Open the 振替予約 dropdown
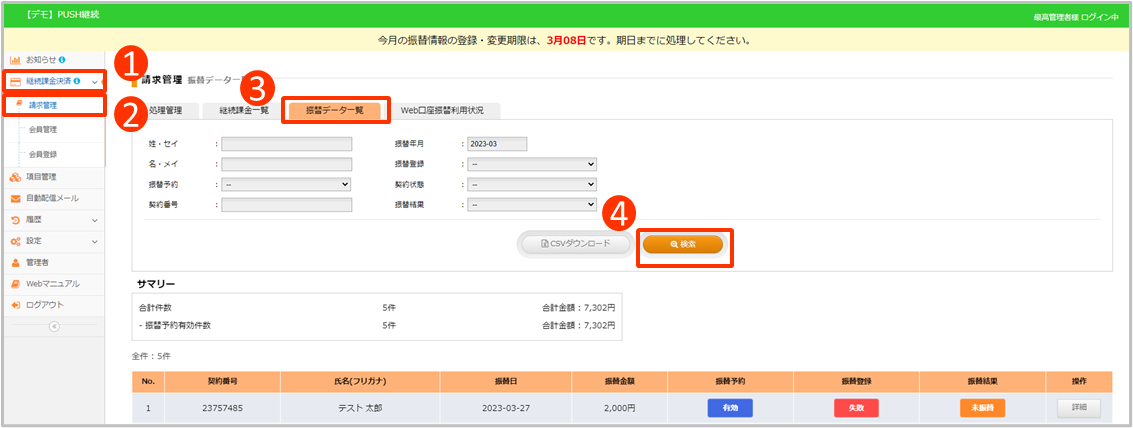Image resolution: width=1133 pixels, height=428 pixels. 286,184
